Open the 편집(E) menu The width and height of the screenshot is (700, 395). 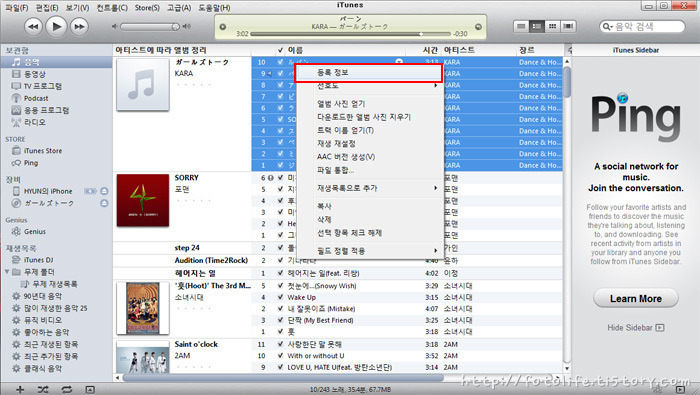click(47, 8)
